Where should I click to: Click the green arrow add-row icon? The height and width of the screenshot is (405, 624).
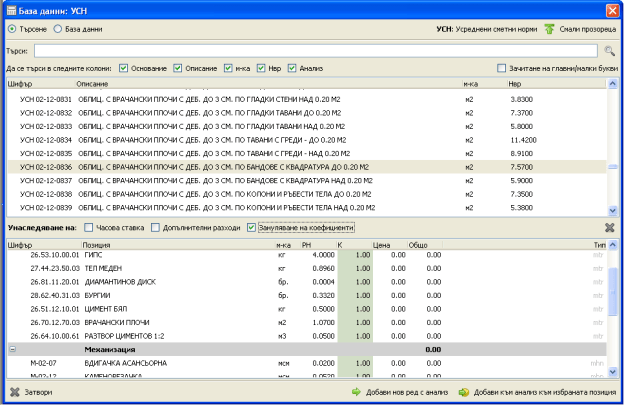pos(356,393)
